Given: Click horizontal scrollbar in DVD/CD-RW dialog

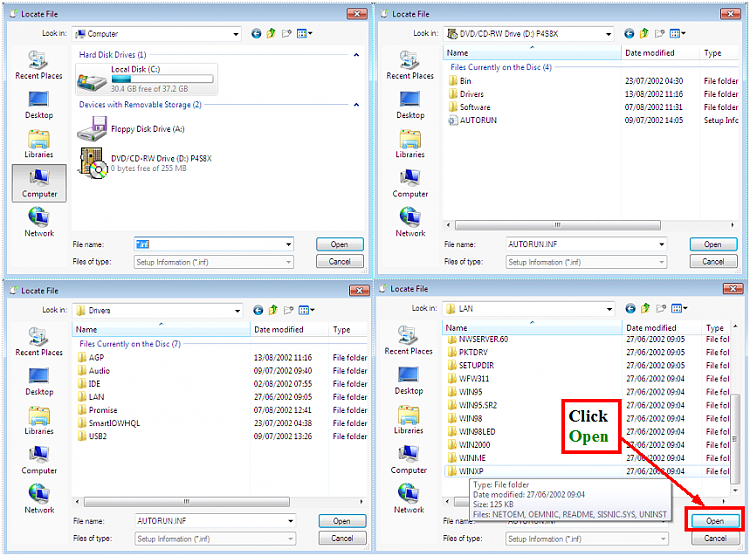Looking at the screenshot, I should tap(558, 225).
